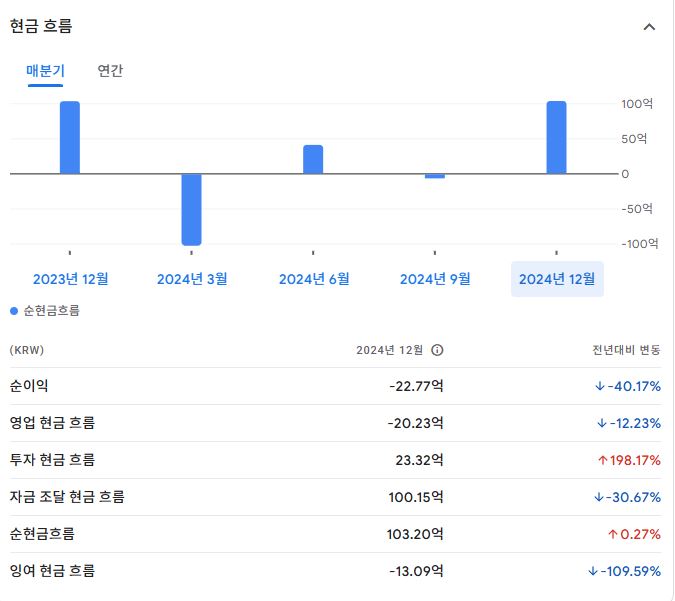Click the -100억 axis label

coord(640,244)
